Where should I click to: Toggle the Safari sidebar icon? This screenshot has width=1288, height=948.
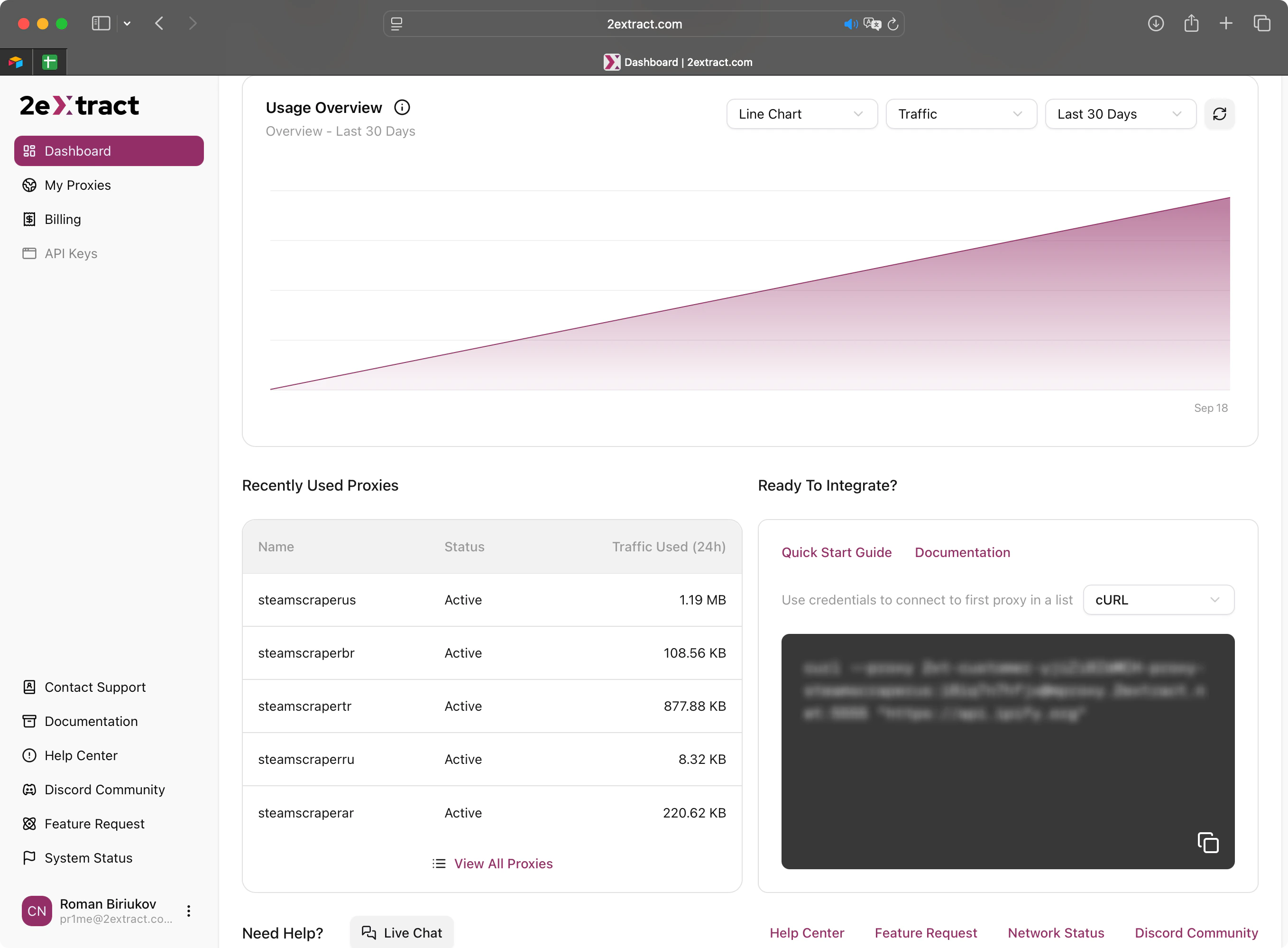pyautogui.click(x=101, y=24)
